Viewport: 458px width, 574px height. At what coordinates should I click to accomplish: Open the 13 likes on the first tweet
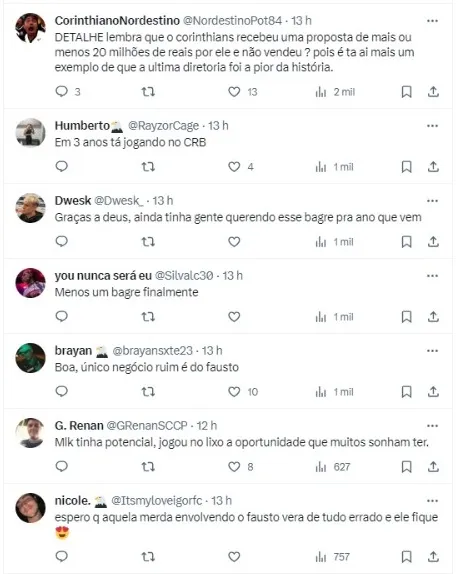(243, 92)
